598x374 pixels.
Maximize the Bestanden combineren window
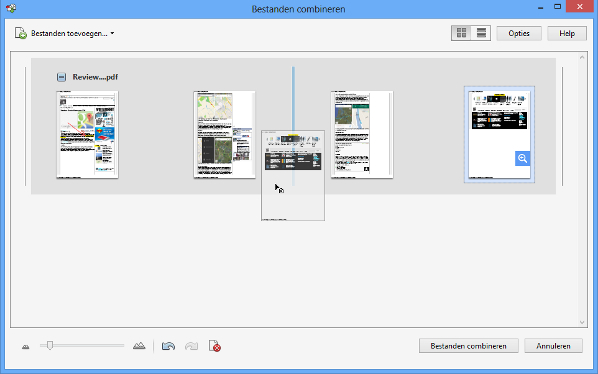pos(558,7)
